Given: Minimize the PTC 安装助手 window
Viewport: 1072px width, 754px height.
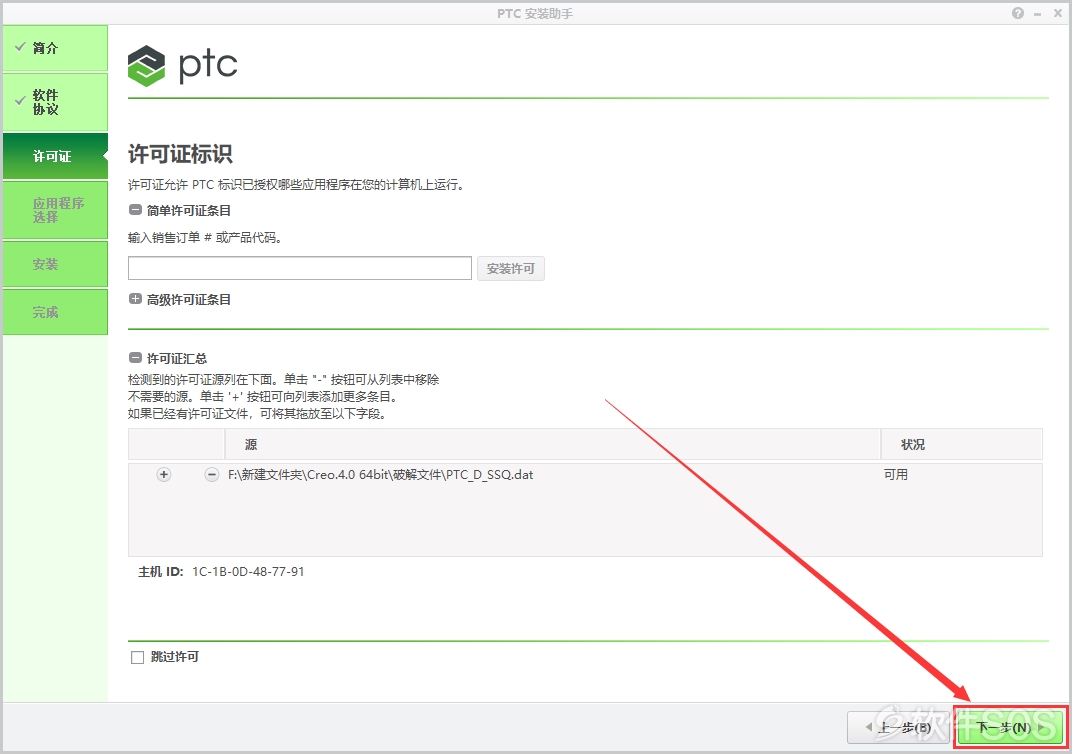Looking at the screenshot, I should [x=1038, y=14].
